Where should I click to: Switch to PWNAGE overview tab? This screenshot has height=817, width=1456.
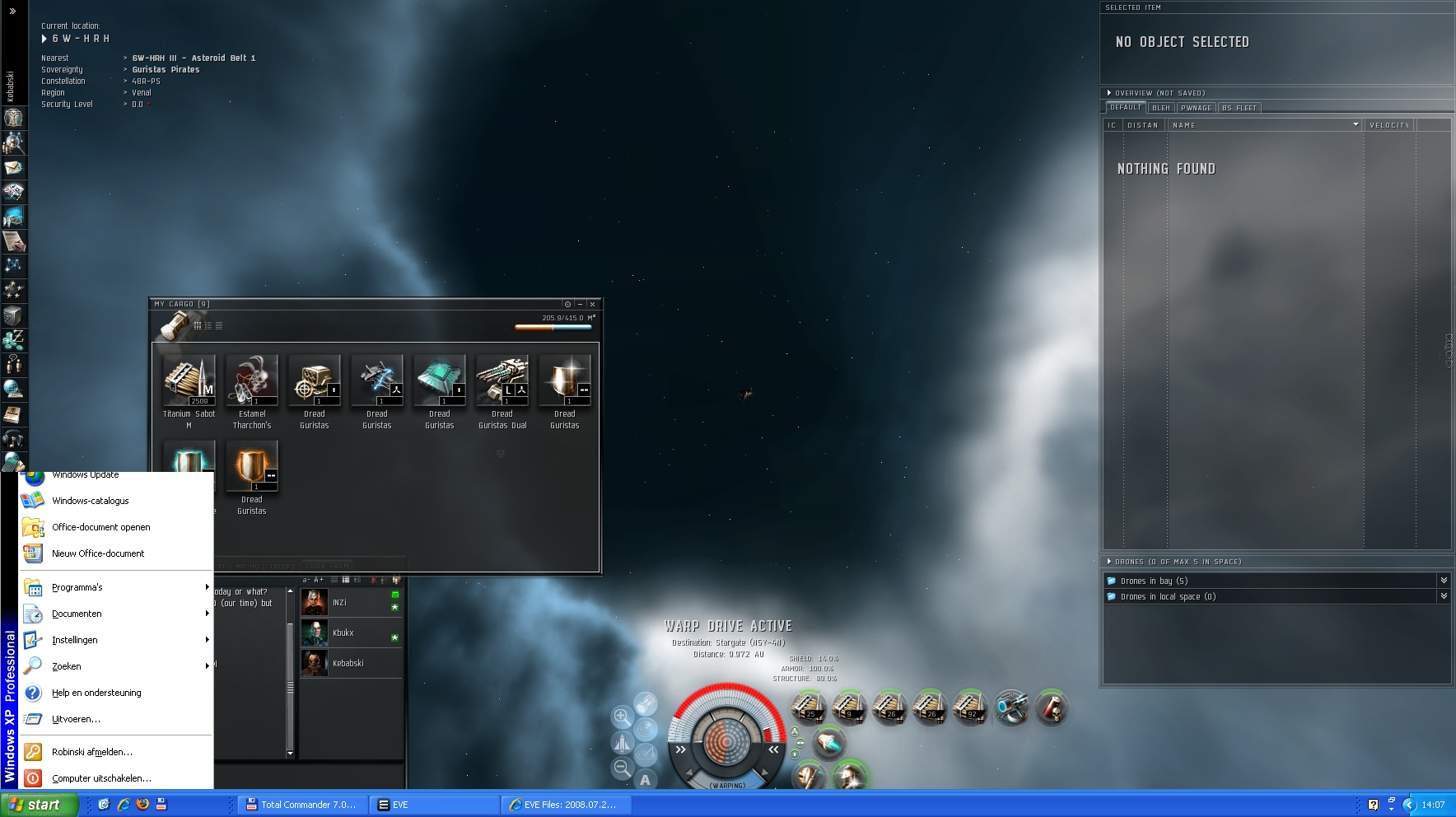[1197, 108]
